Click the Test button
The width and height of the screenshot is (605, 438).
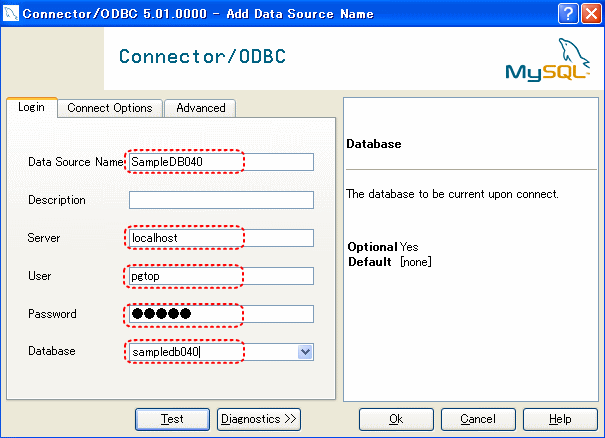pyautogui.click(x=172, y=419)
